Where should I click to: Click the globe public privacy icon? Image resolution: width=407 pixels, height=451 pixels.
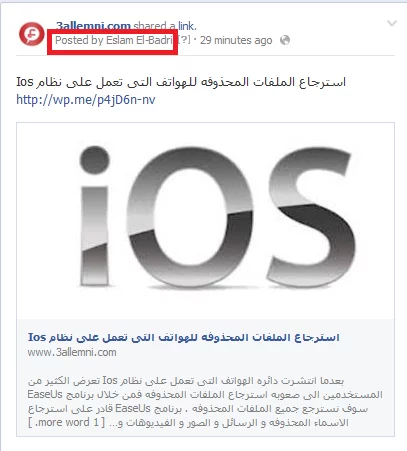pyautogui.click(x=285, y=40)
